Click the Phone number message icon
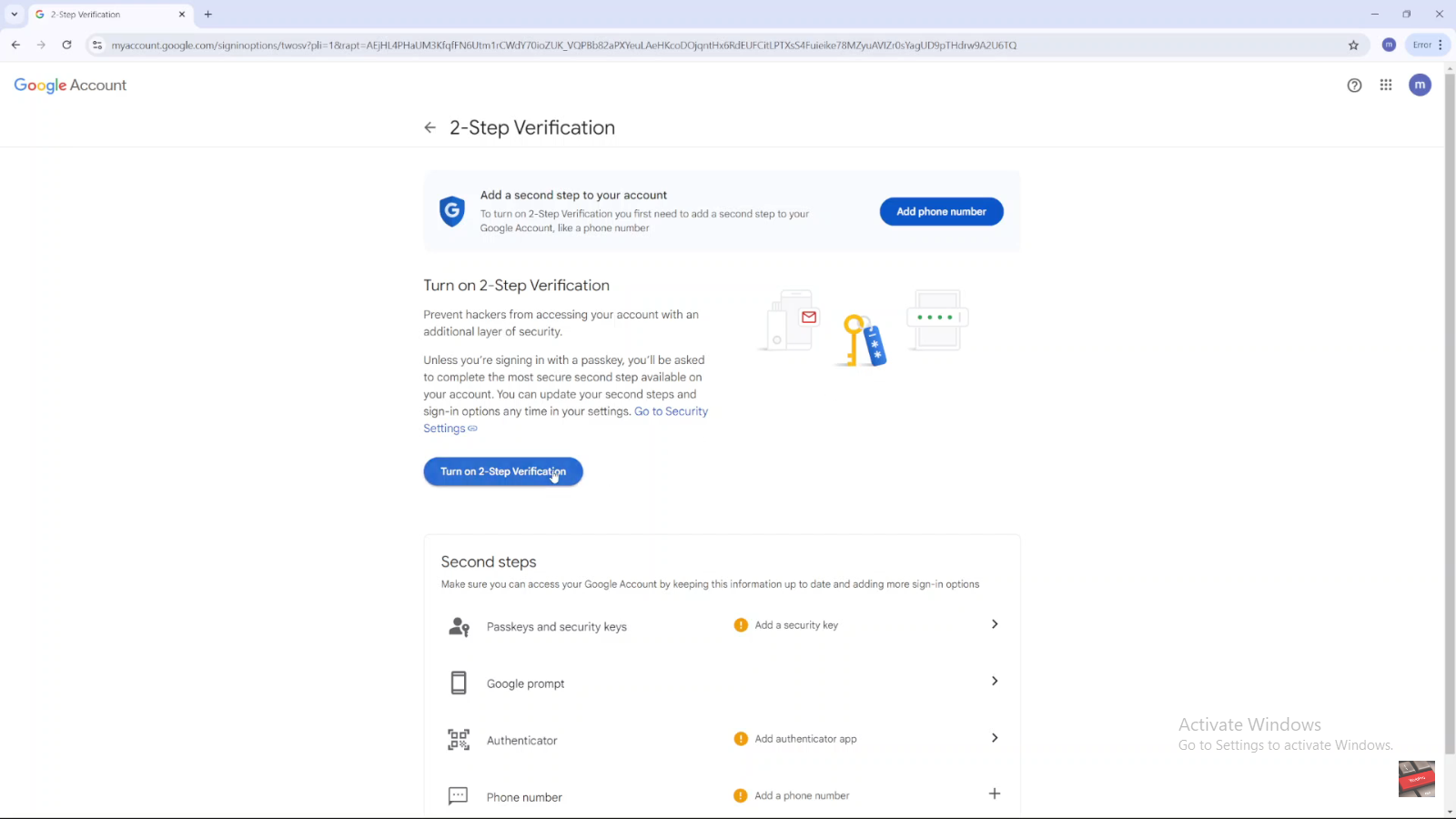Image resolution: width=1456 pixels, height=819 pixels. (x=459, y=796)
